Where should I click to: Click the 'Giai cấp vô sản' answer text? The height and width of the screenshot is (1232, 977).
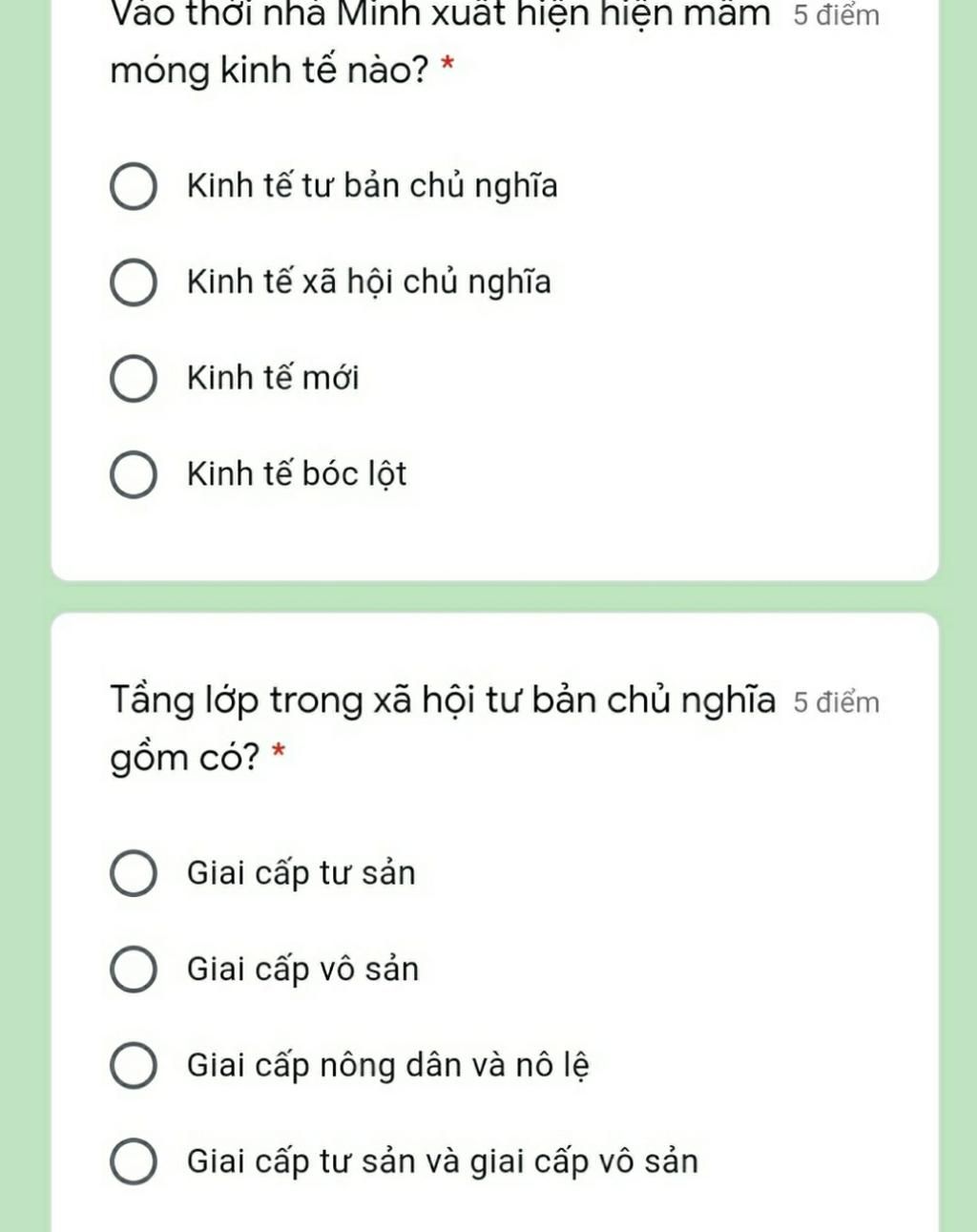(x=303, y=970)
